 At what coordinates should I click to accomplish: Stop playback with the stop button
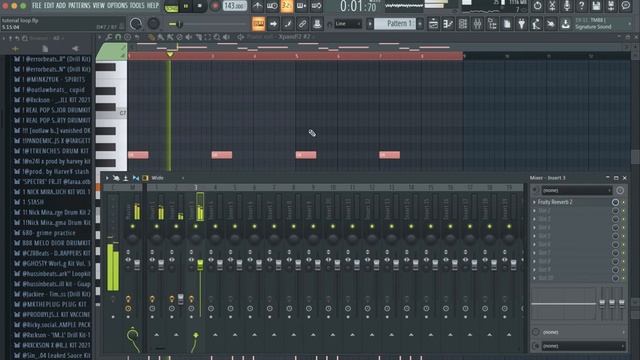click(x=200, y=6)
